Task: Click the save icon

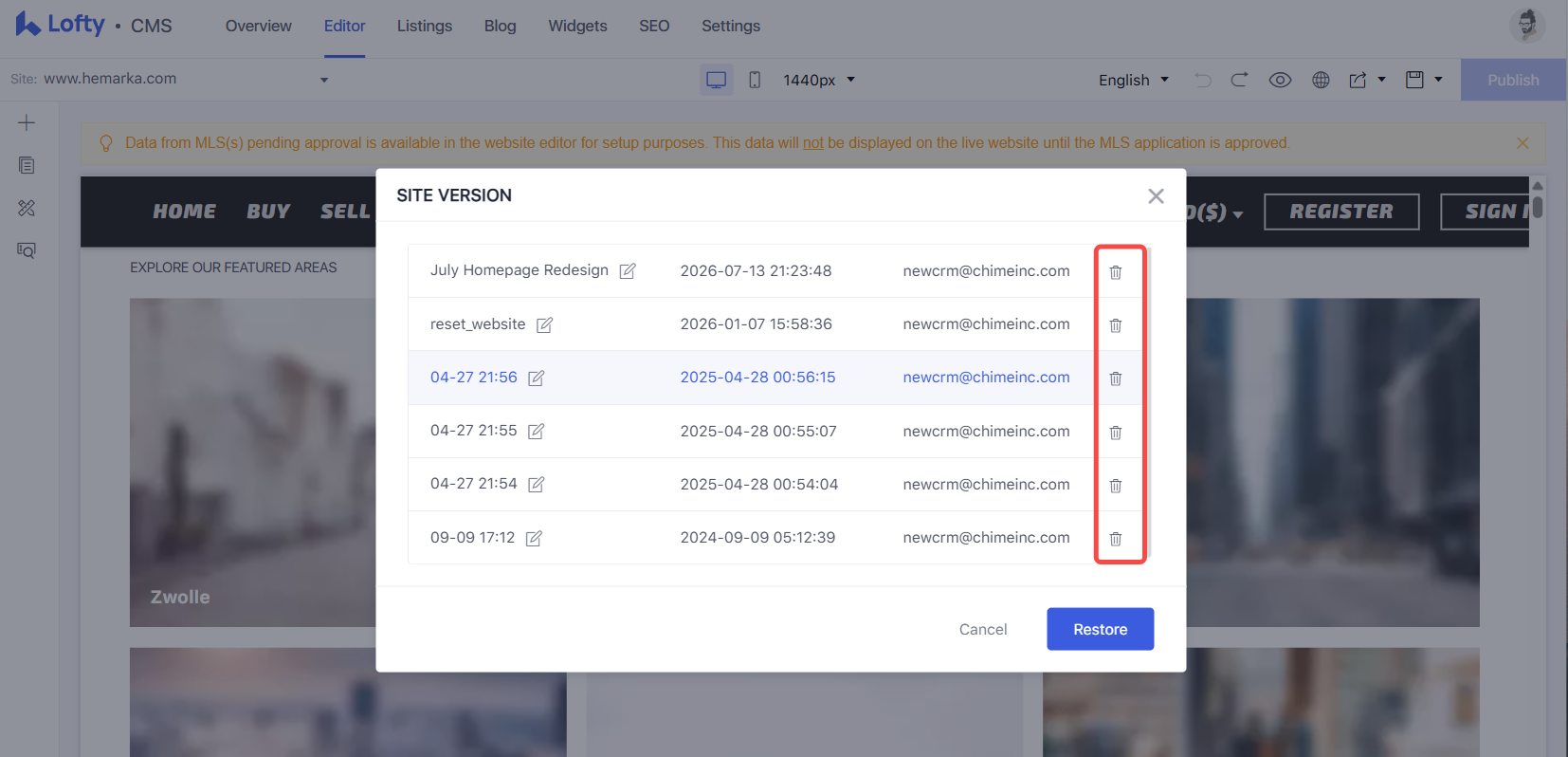Action: (x=1414, y=80)
